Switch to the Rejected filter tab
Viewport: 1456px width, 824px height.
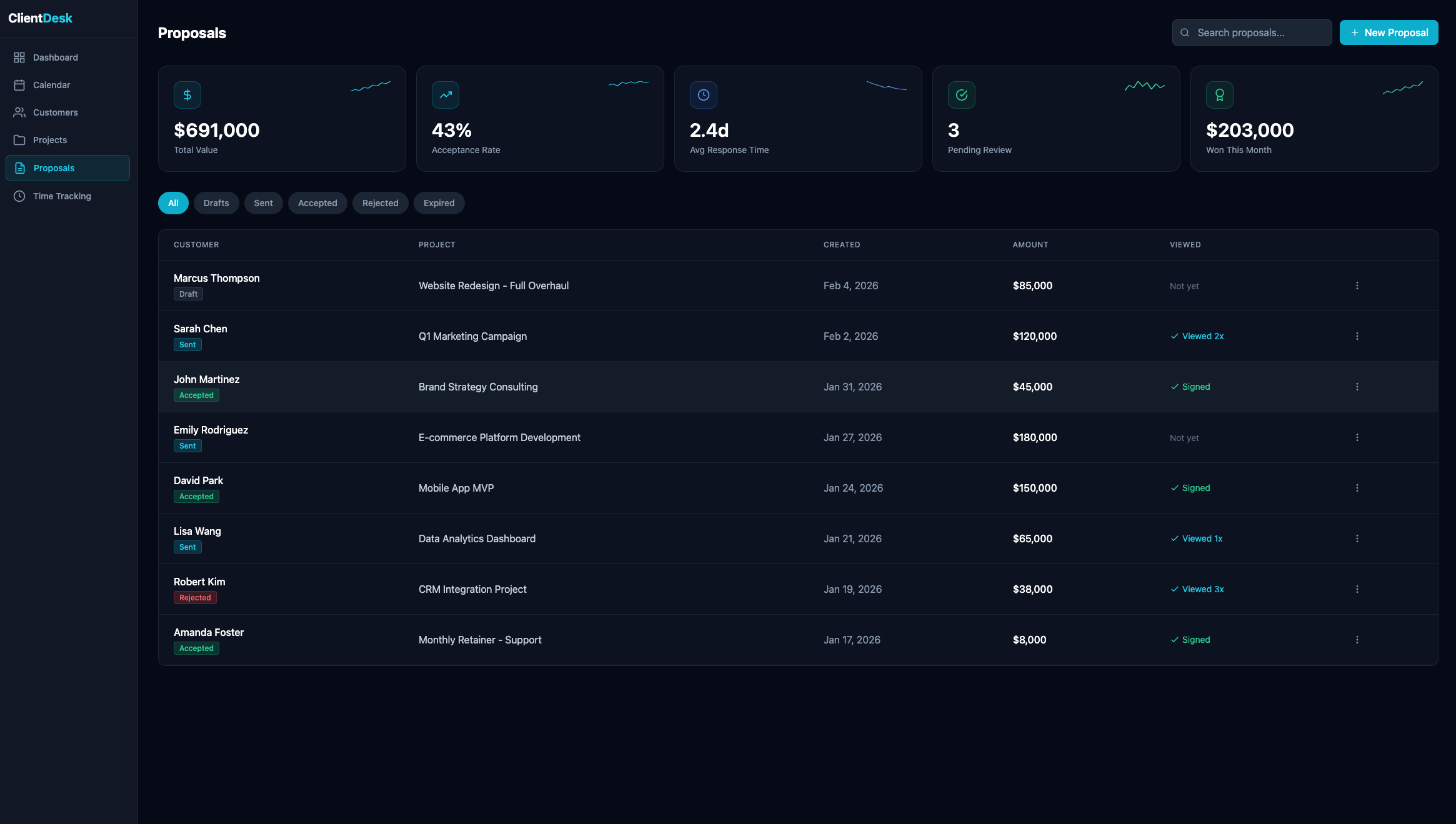tap(380, 202)
